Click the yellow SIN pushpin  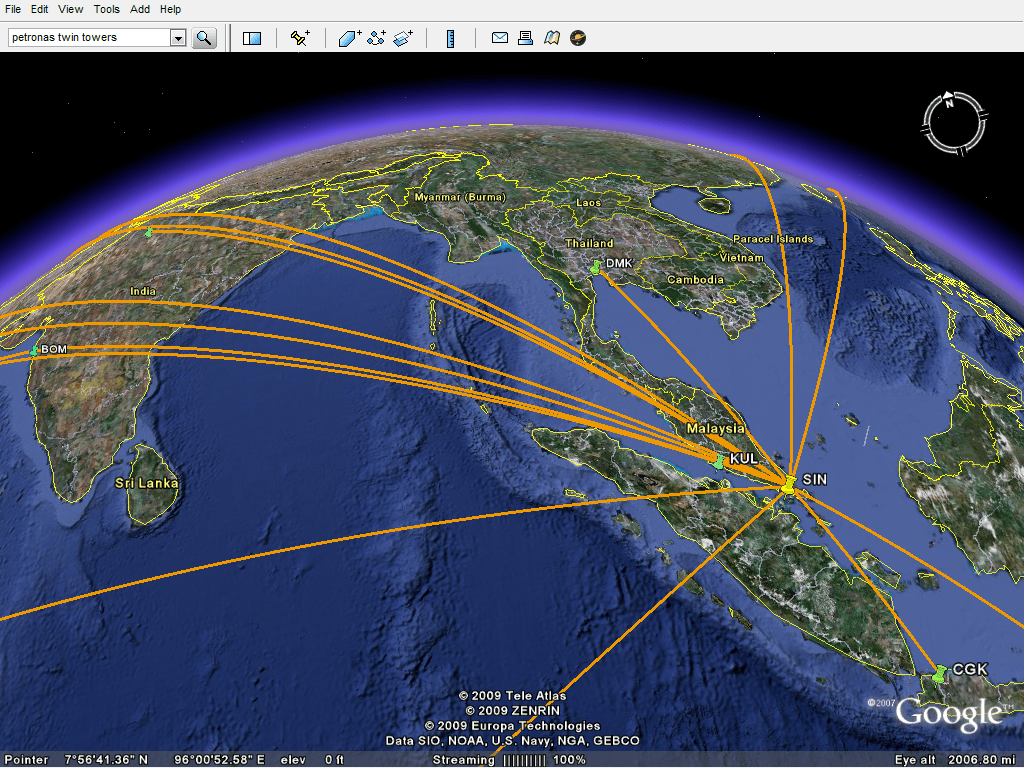click(789, 485)
